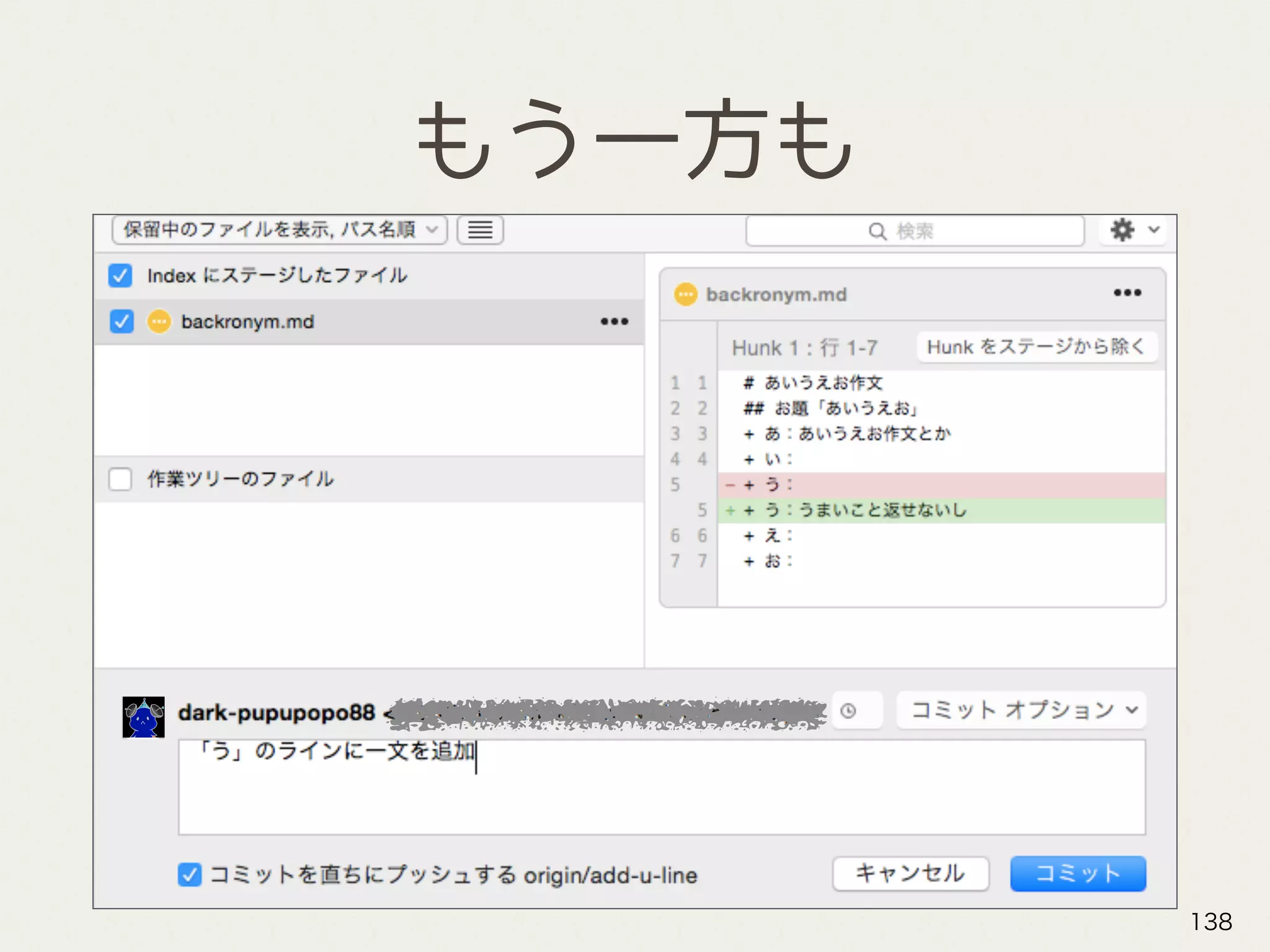Open ellipsis menu for staged backronym.md row
The height and width of the screenshot is (952, 1270).
pyautogui.click(x=614, y=322)
